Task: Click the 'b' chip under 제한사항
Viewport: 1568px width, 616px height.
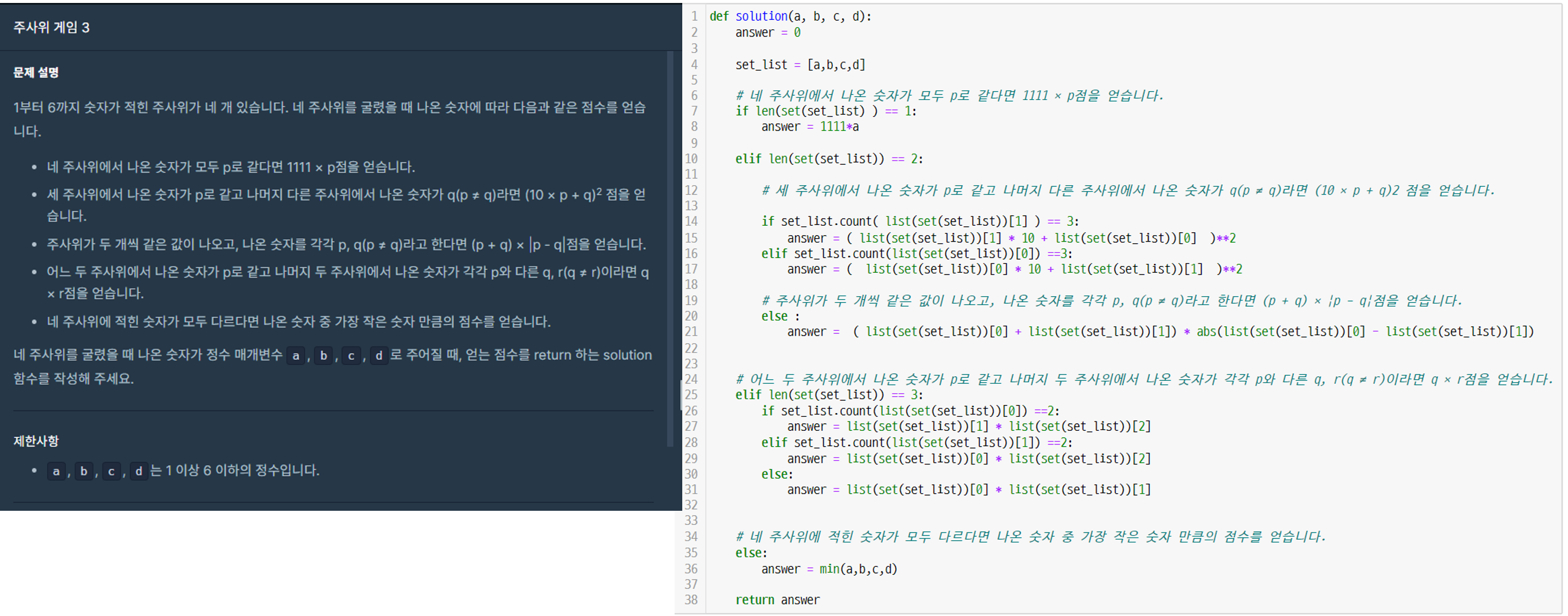Action: pos(84,471)
